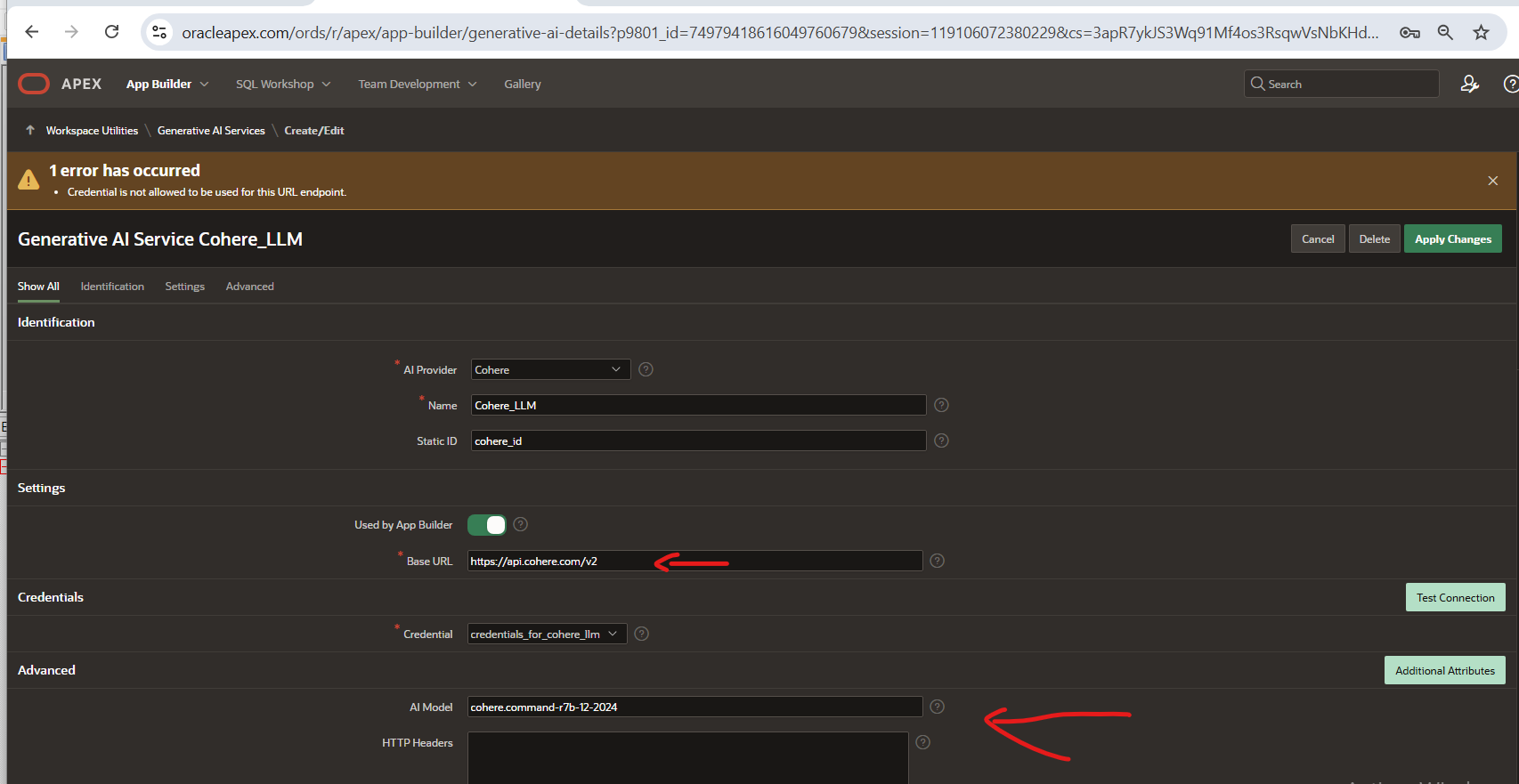Screen dimensions: 1519x784
Task: Click the Generative AI Services breadcrumb
Action: pos(211,131)
